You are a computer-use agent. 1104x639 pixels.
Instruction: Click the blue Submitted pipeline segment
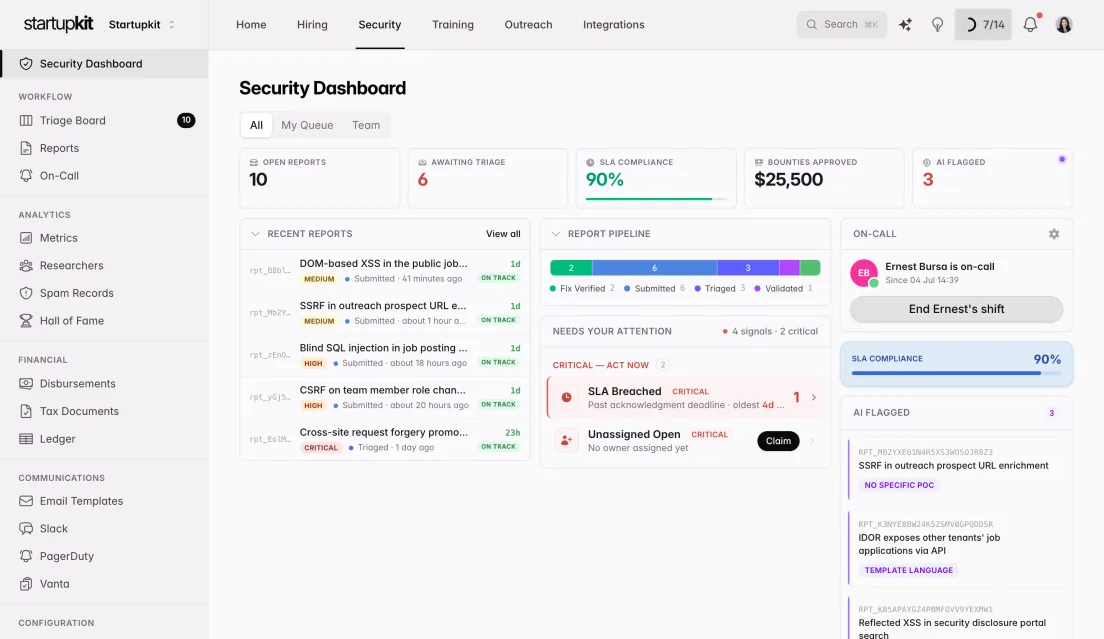point(655,267)
